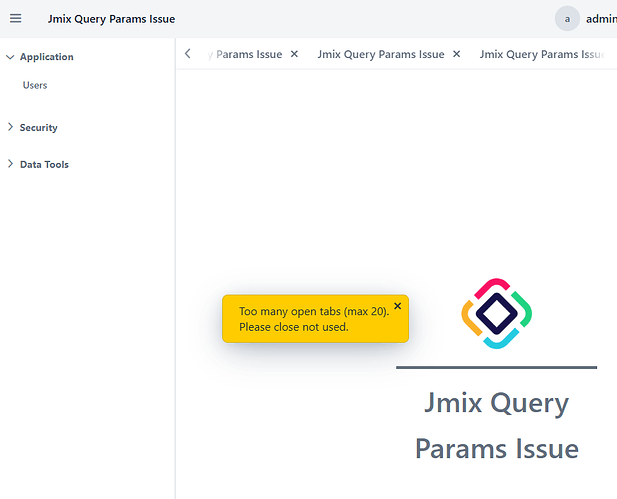This screenshot has width=617, height=499.
Task: Expand the Security menu section
Action: (x=10, y=127)
